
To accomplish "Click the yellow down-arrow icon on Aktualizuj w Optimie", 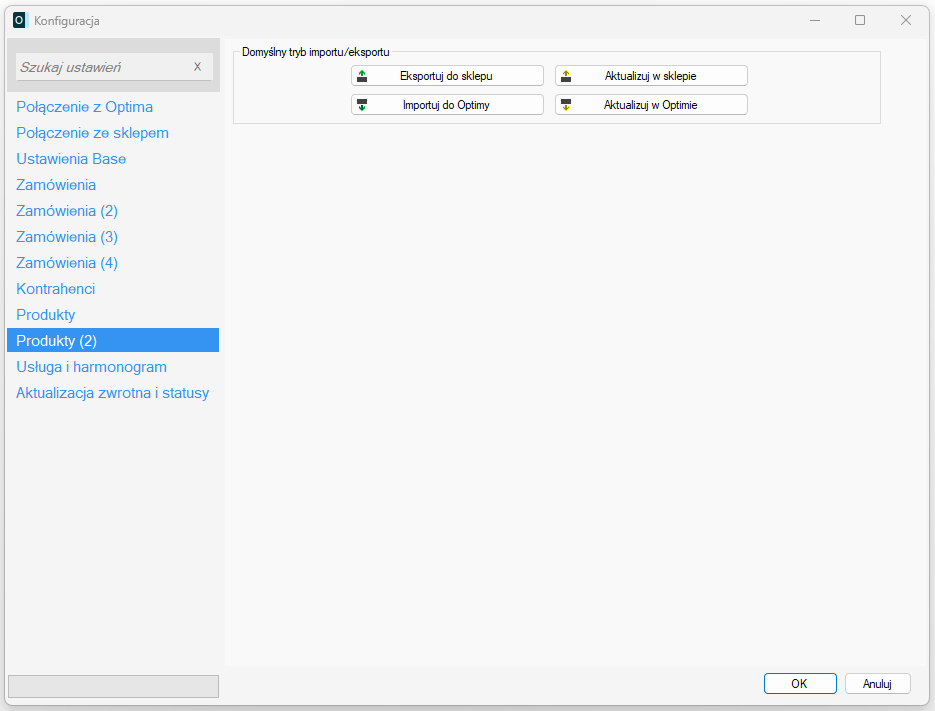I will [566, 105].
